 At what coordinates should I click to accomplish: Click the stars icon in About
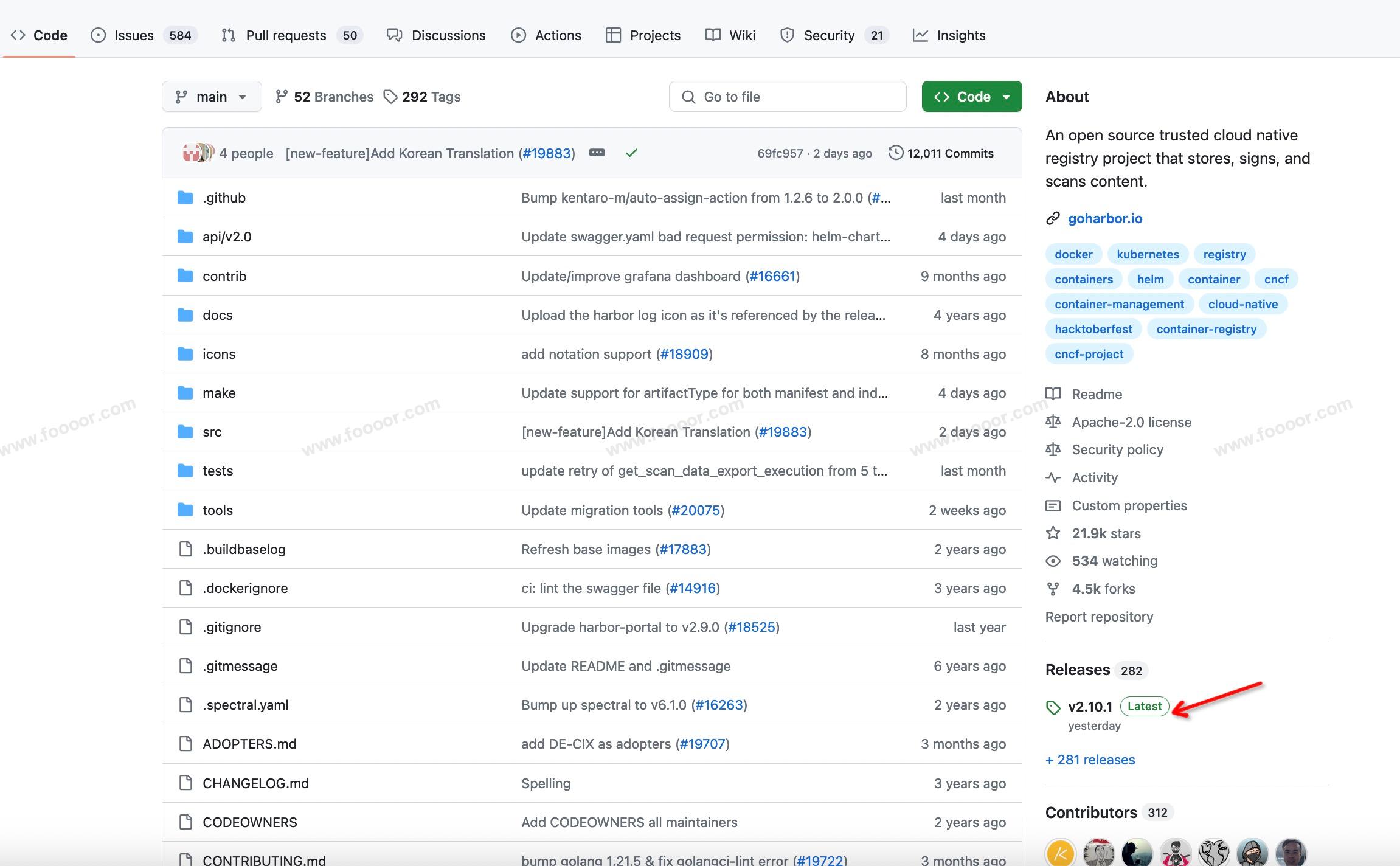click(1053, 533)
